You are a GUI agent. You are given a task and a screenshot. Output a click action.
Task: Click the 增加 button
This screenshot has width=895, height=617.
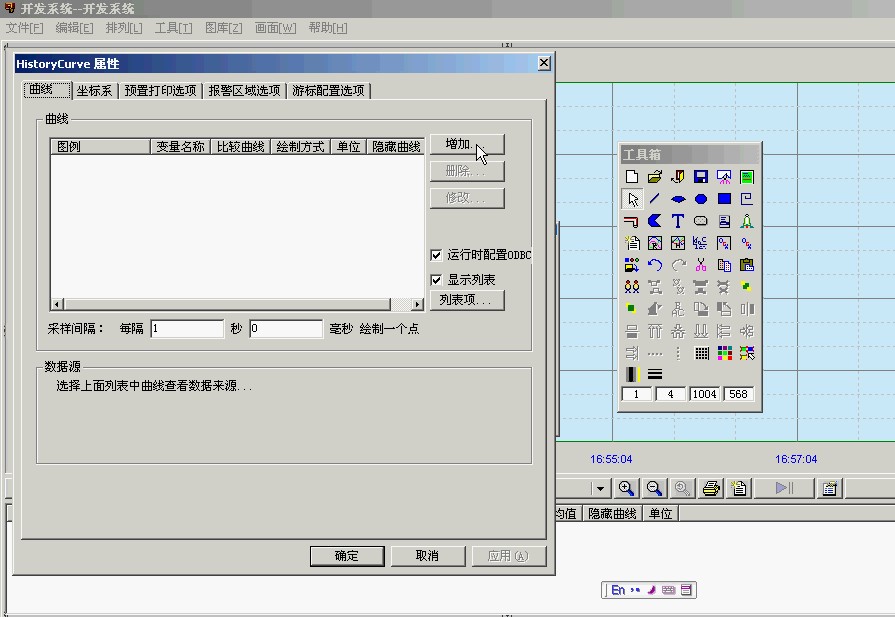point(466,144)
